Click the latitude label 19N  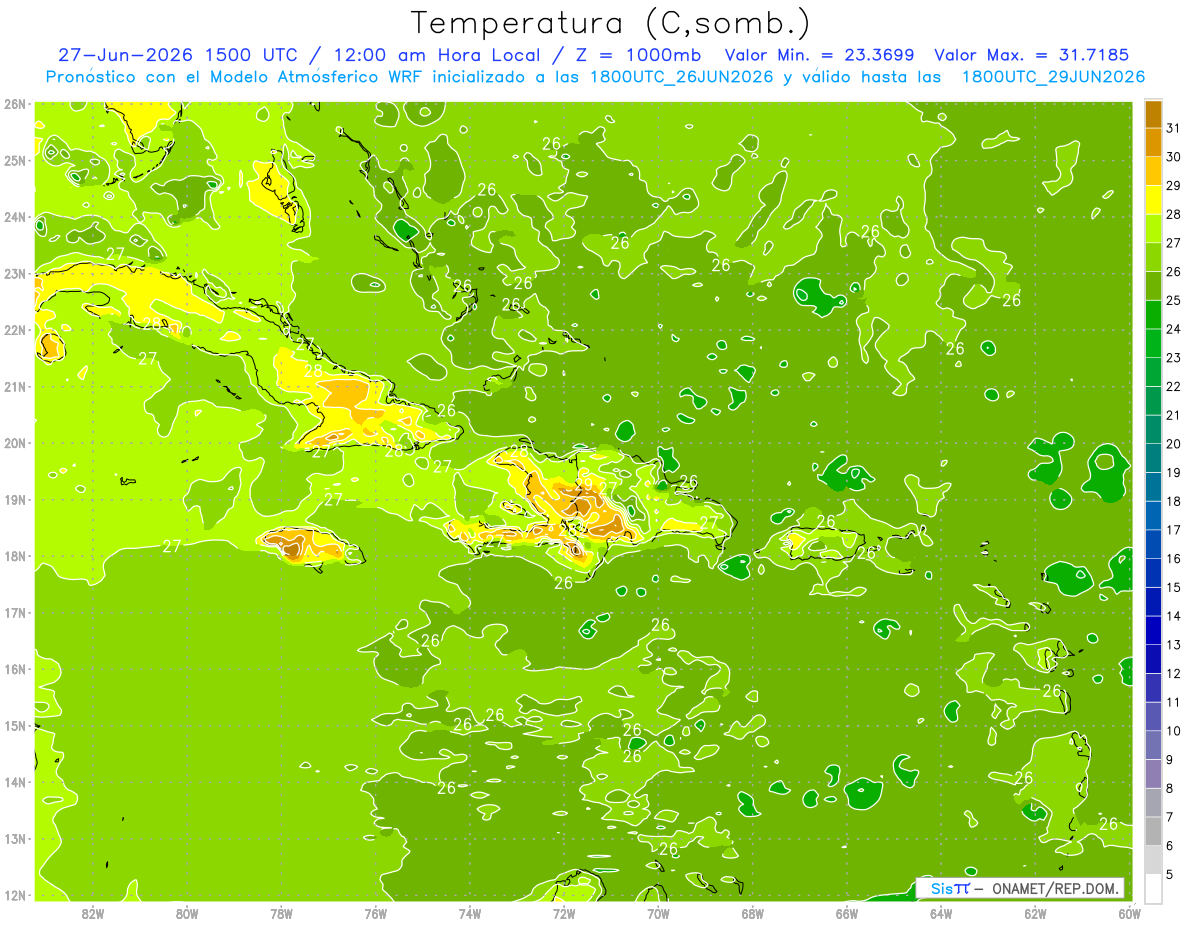pyautogui.click(x=15, y=499)
